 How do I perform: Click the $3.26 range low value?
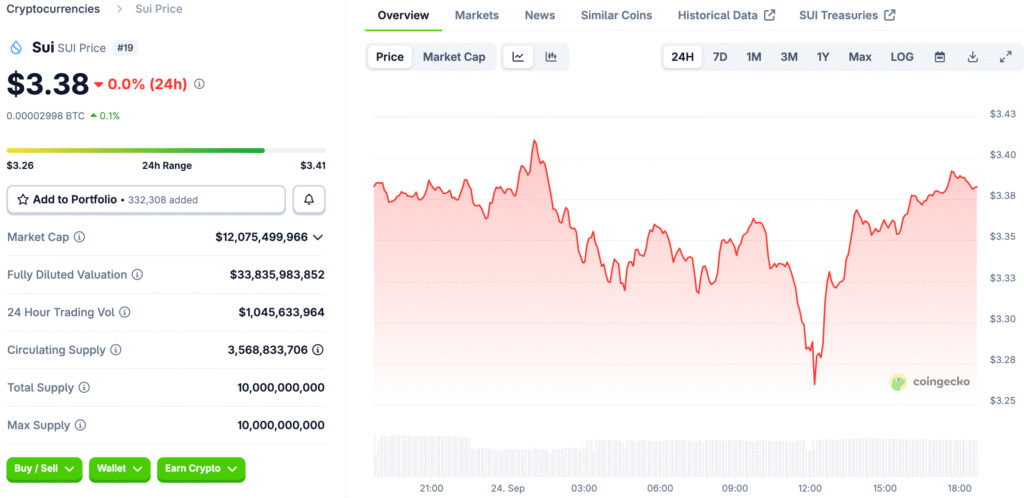pyautogui.click(x=20, y=166)
